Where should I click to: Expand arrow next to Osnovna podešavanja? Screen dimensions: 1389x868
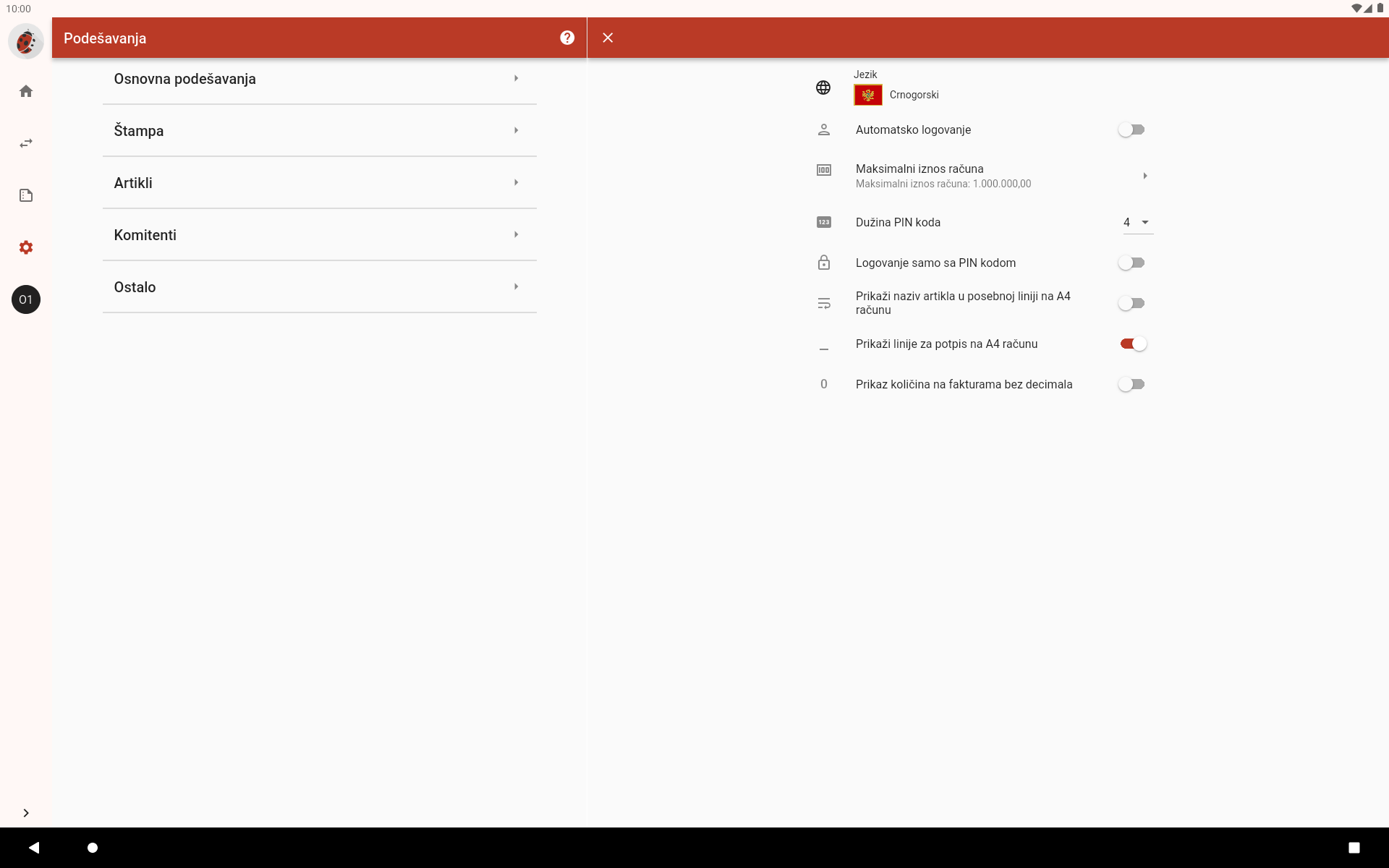(516, 78)
